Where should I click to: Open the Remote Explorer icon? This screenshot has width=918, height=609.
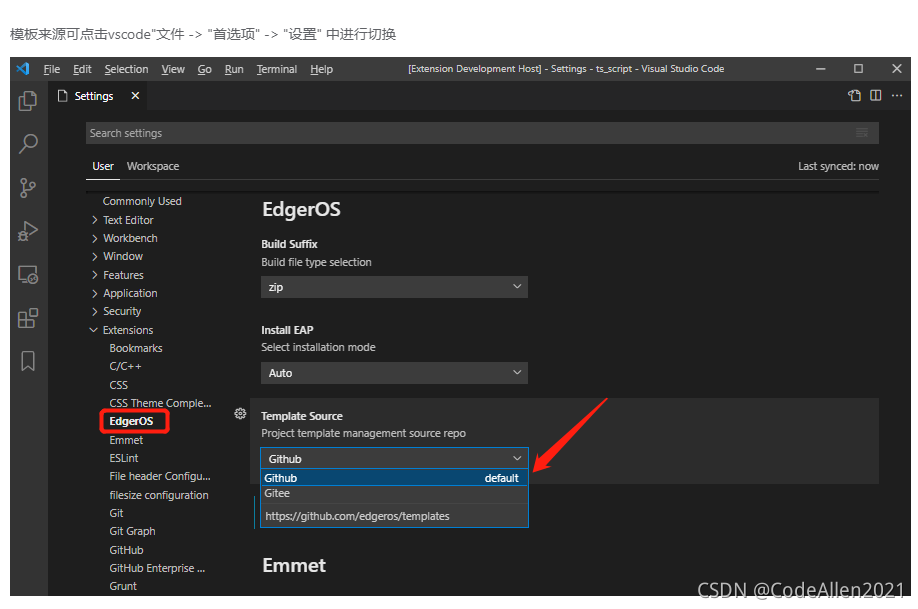28,275
